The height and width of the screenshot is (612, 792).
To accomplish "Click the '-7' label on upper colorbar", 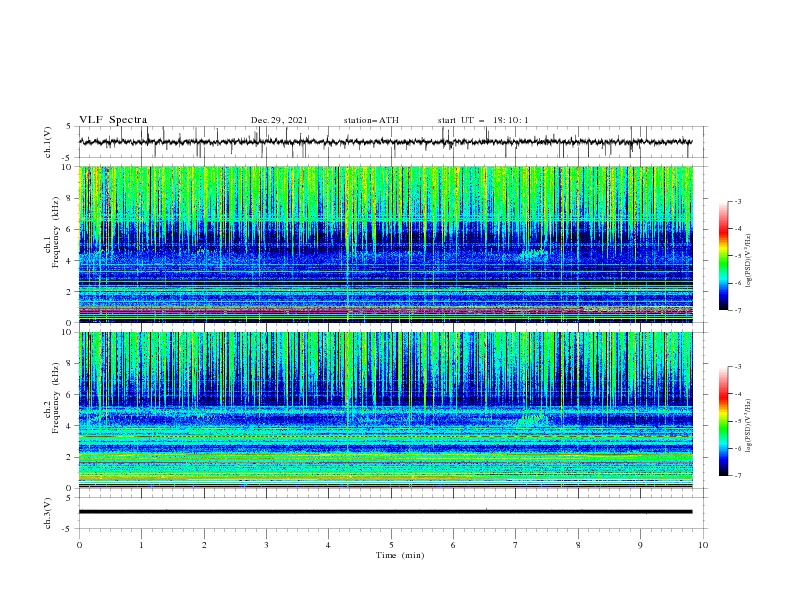I will click(x=737, y=310).
